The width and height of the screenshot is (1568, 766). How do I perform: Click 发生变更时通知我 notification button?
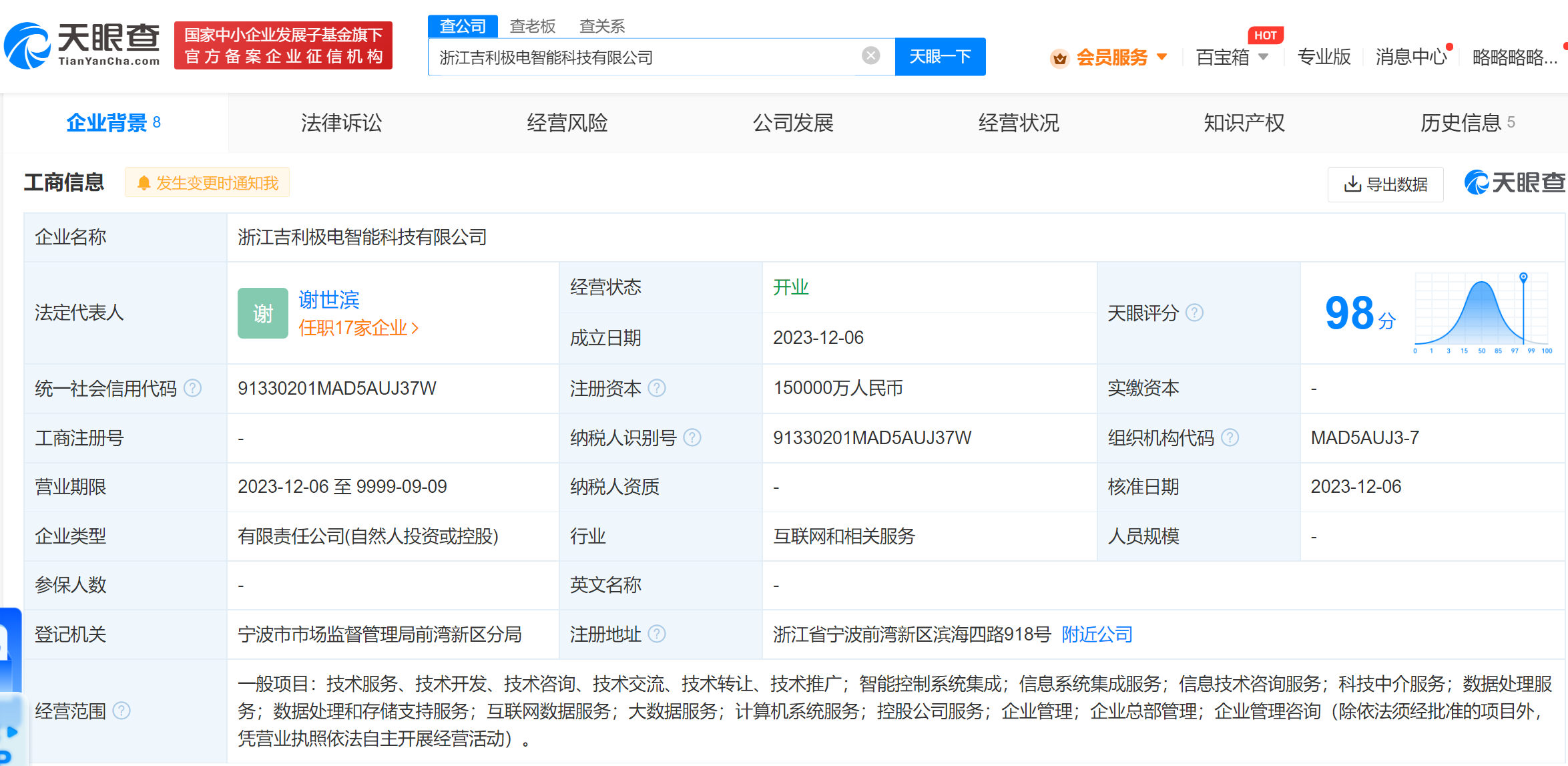pyautogui.click(x=207, y=183)
